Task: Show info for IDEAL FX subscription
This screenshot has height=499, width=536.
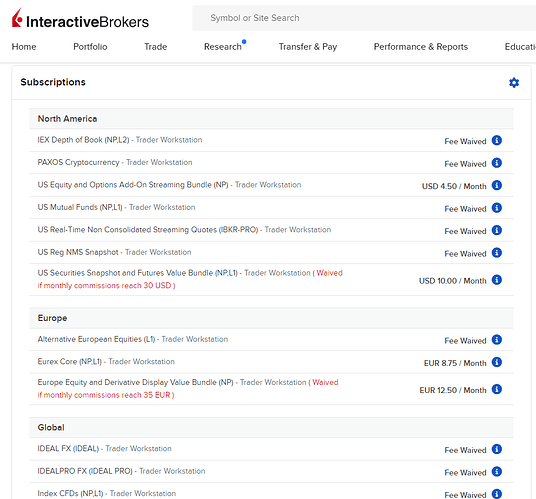Action: click(x=497, y=449)
